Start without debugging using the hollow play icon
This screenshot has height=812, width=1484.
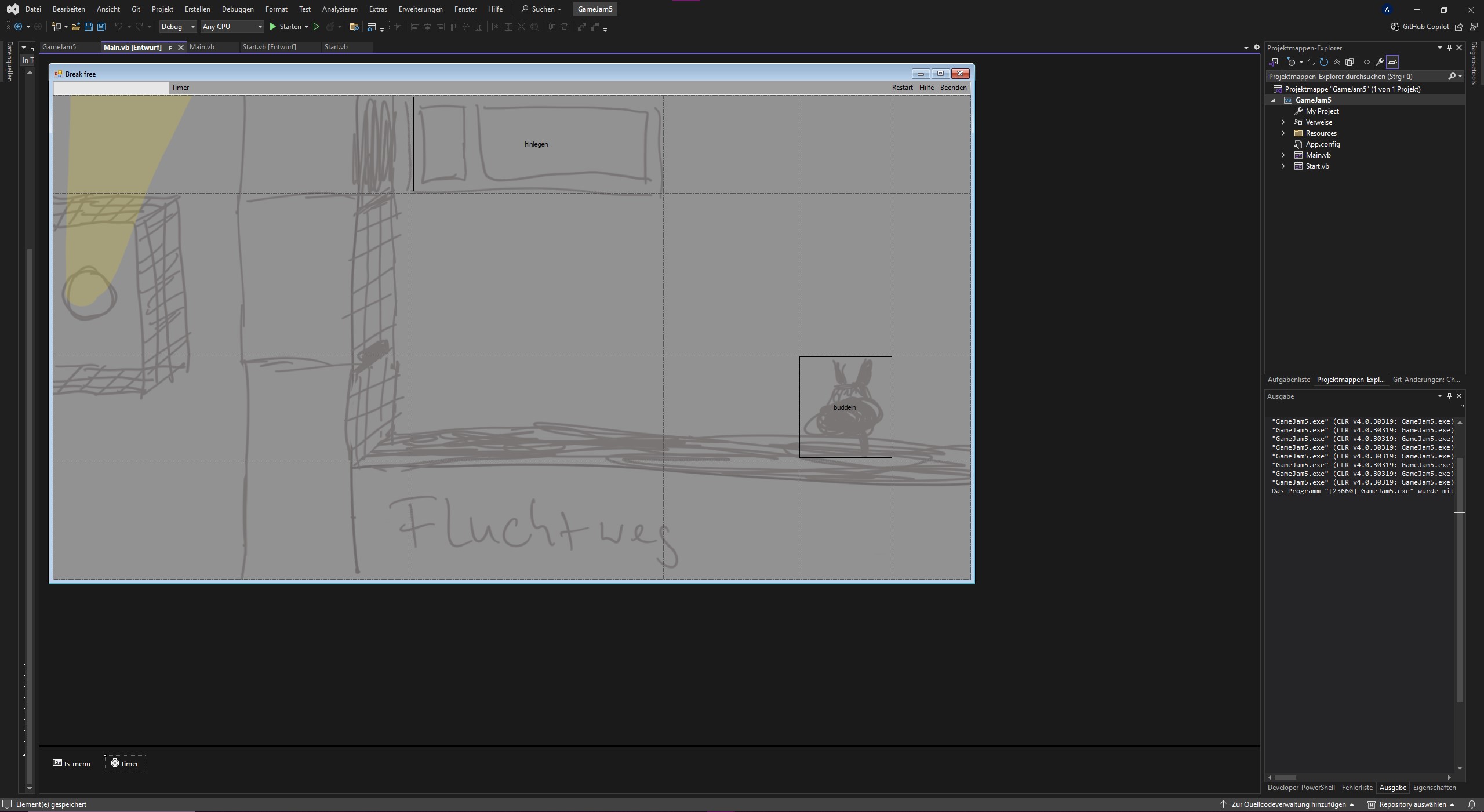click(316, 27)
